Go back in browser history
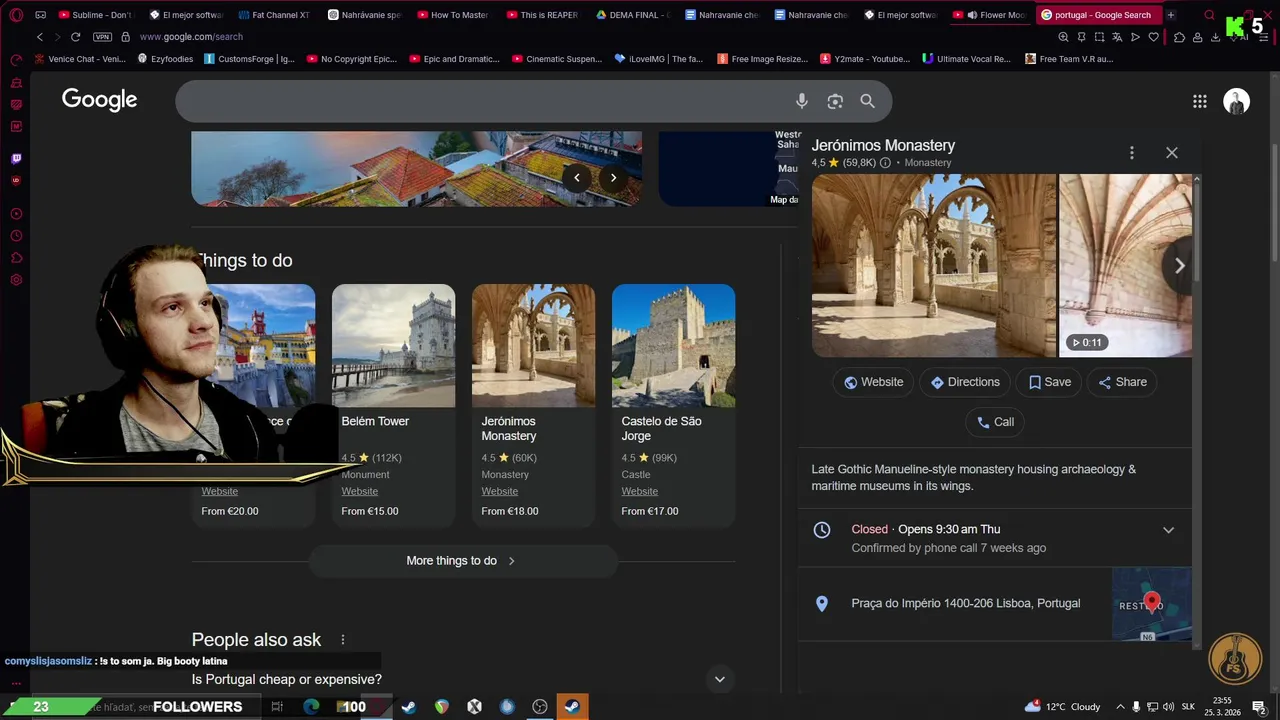The width and height of the screenshot is (1280, 720). [x=40, y=37]
